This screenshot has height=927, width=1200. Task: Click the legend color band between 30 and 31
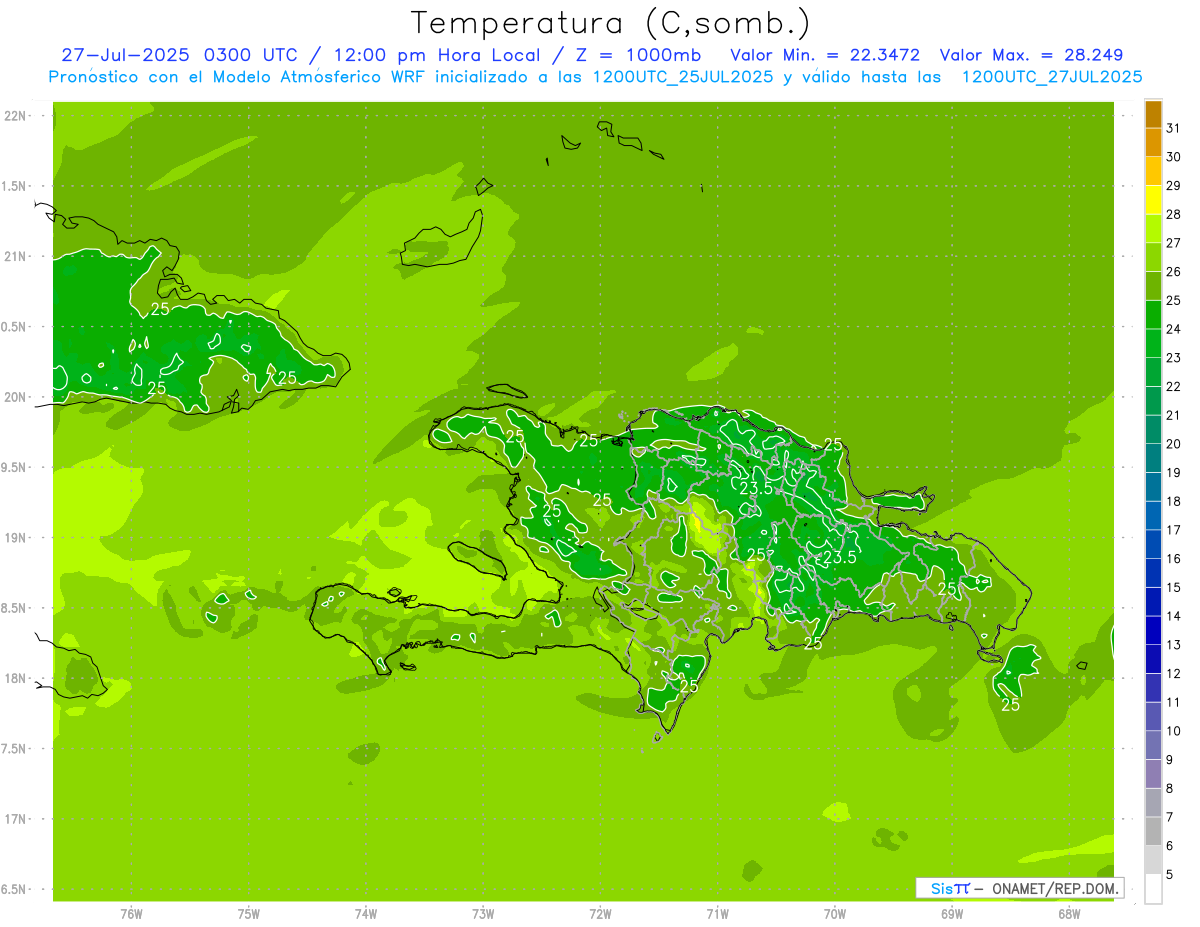pos(1153,142)
